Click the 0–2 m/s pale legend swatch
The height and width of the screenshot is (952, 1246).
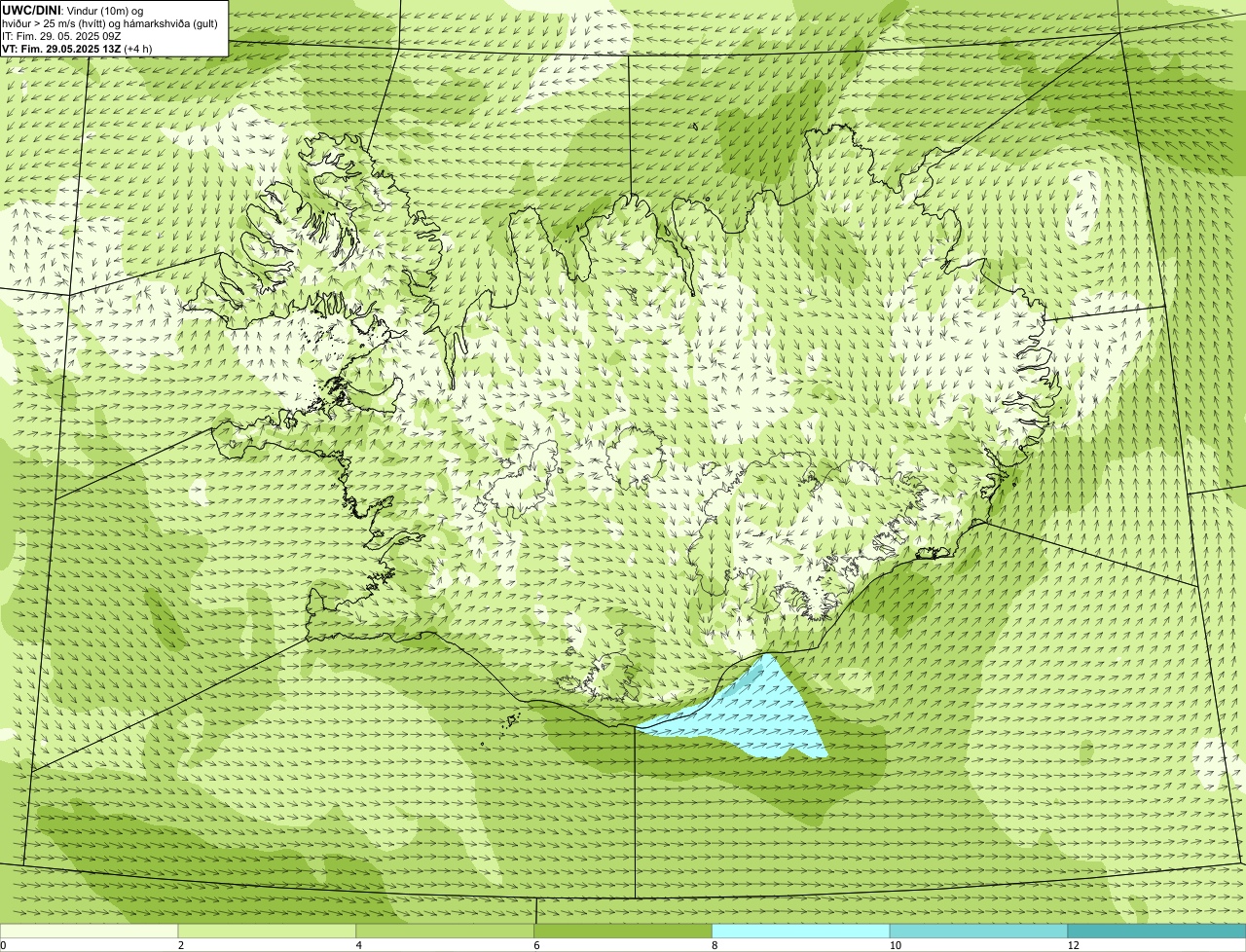click(x=89, y=932)
